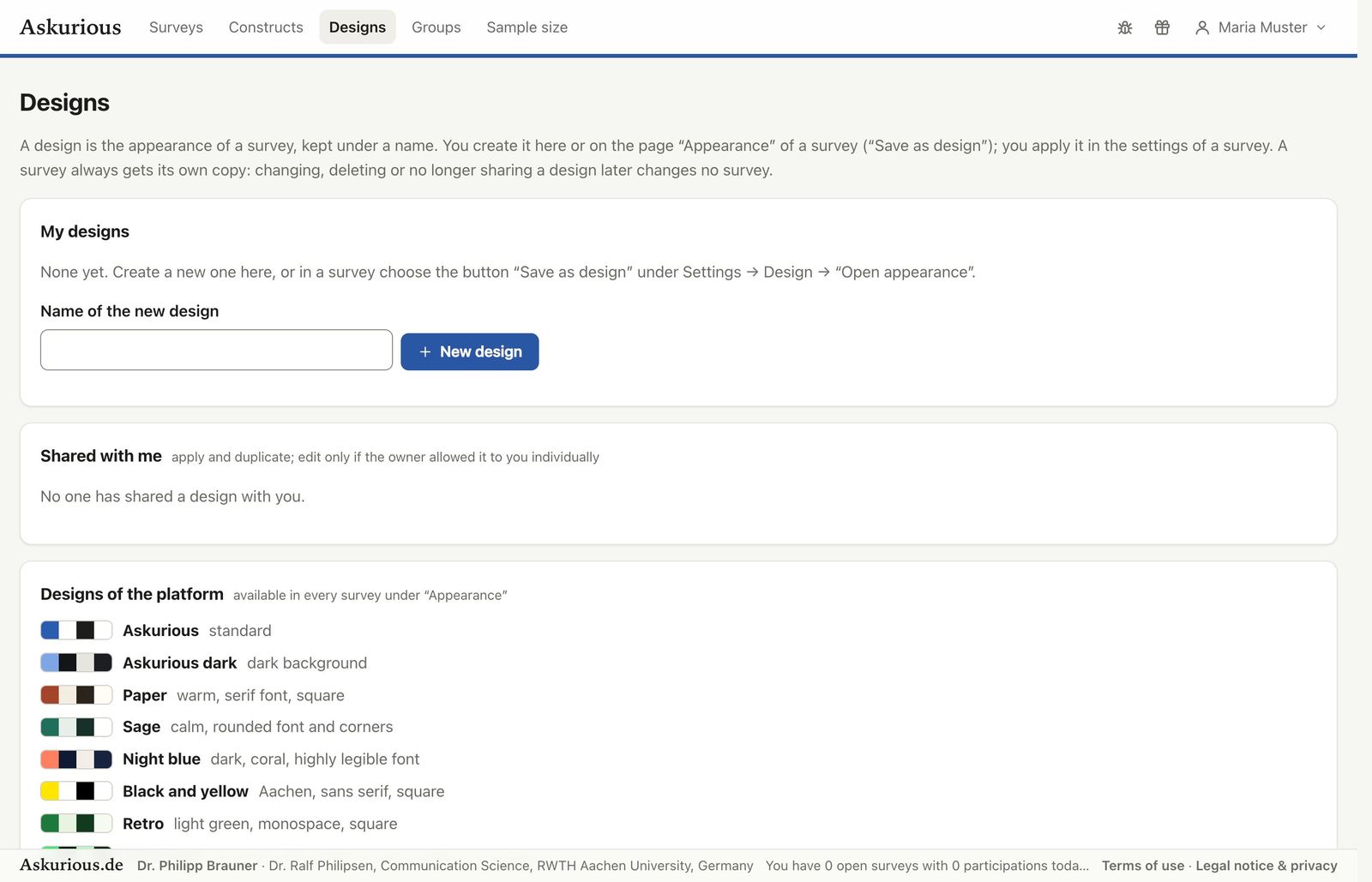Click the Askurious logo in header

click(70, 27)
